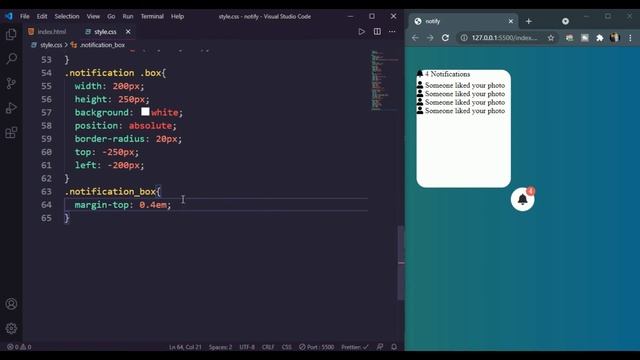
Task: Click the bell notification button on page
Action: [522, 199]
